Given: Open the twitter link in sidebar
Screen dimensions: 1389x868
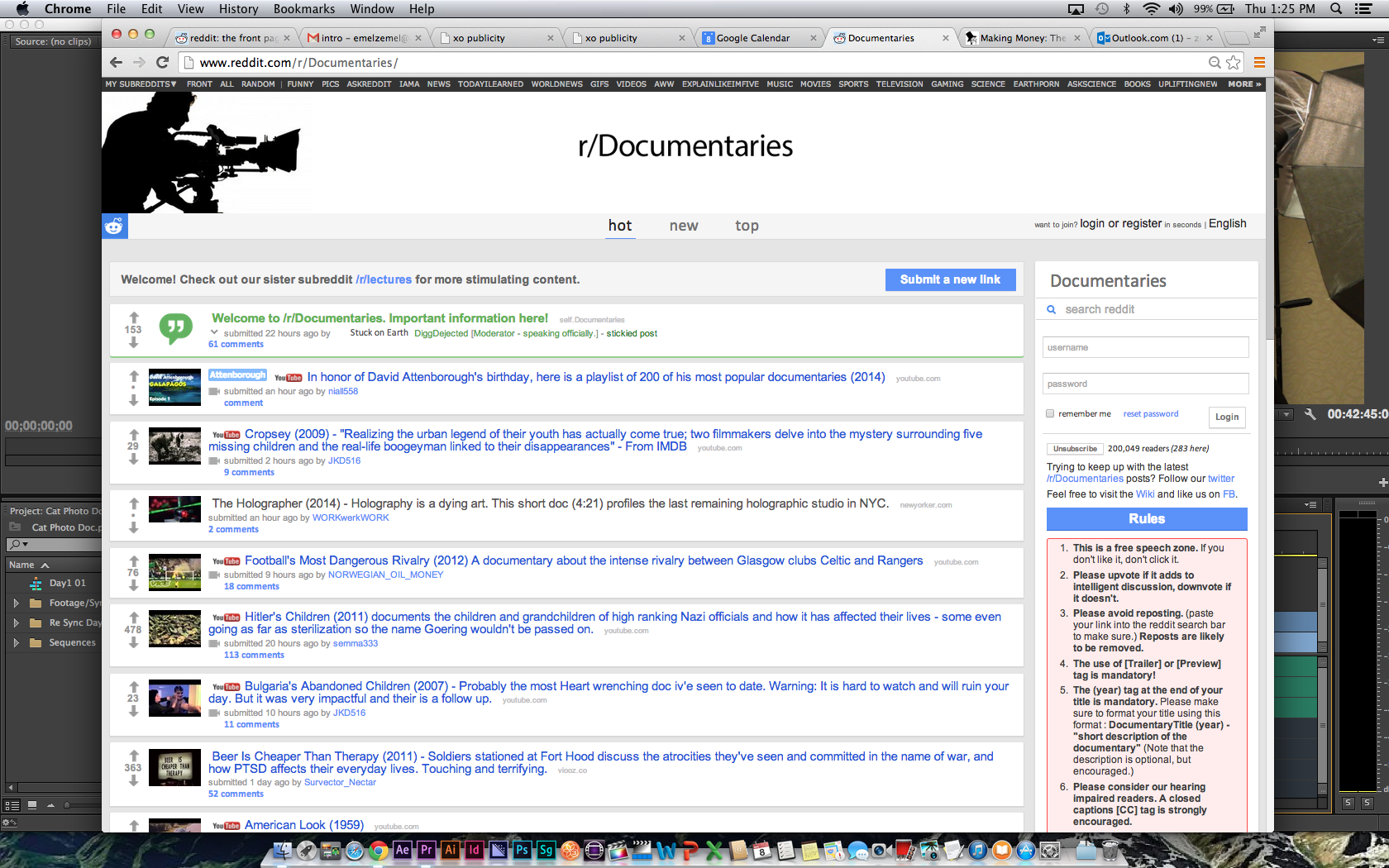Looking at the screenshot, I should pos(1220,479).
